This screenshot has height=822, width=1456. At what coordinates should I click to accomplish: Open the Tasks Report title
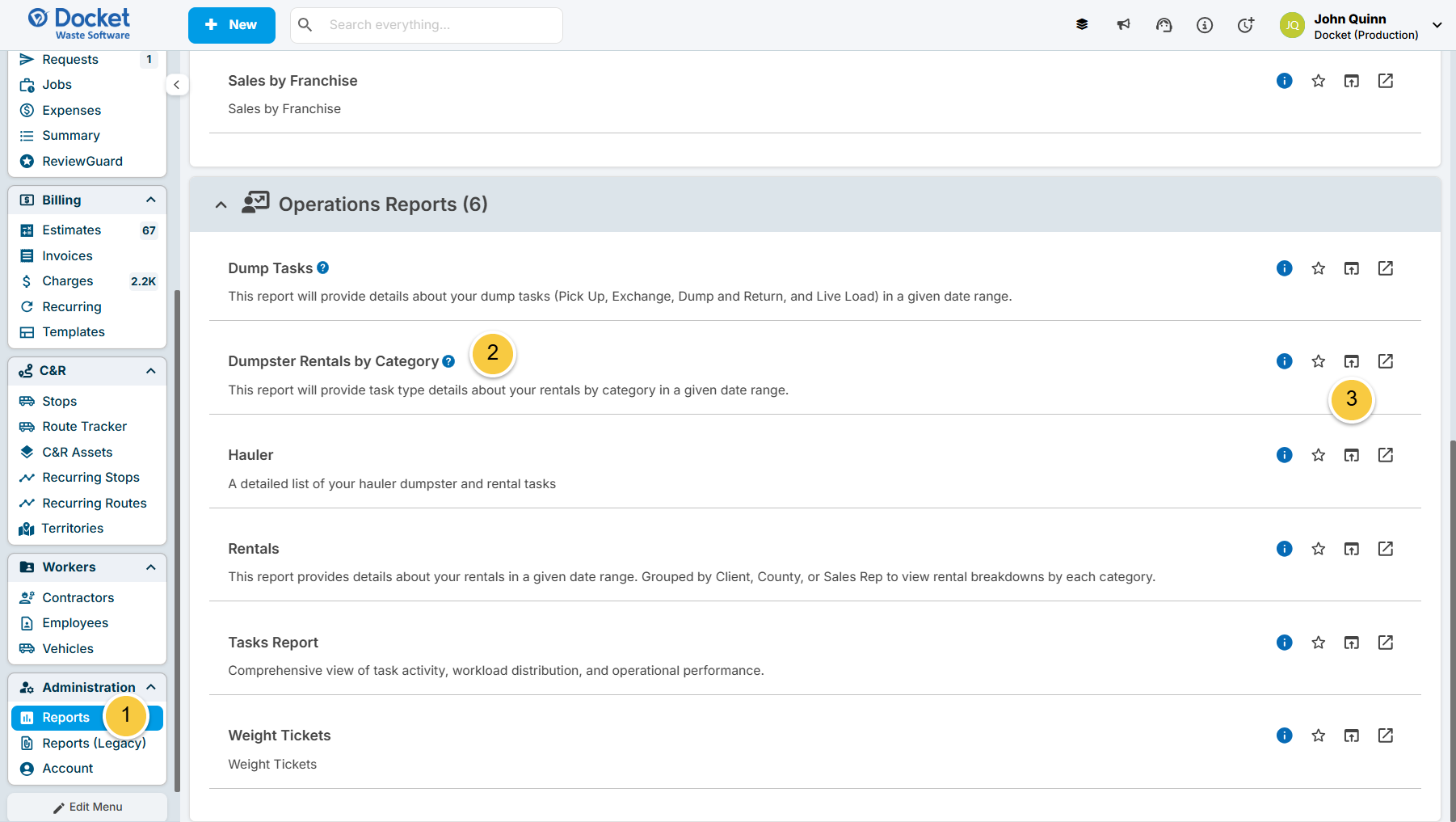[273, 643]
